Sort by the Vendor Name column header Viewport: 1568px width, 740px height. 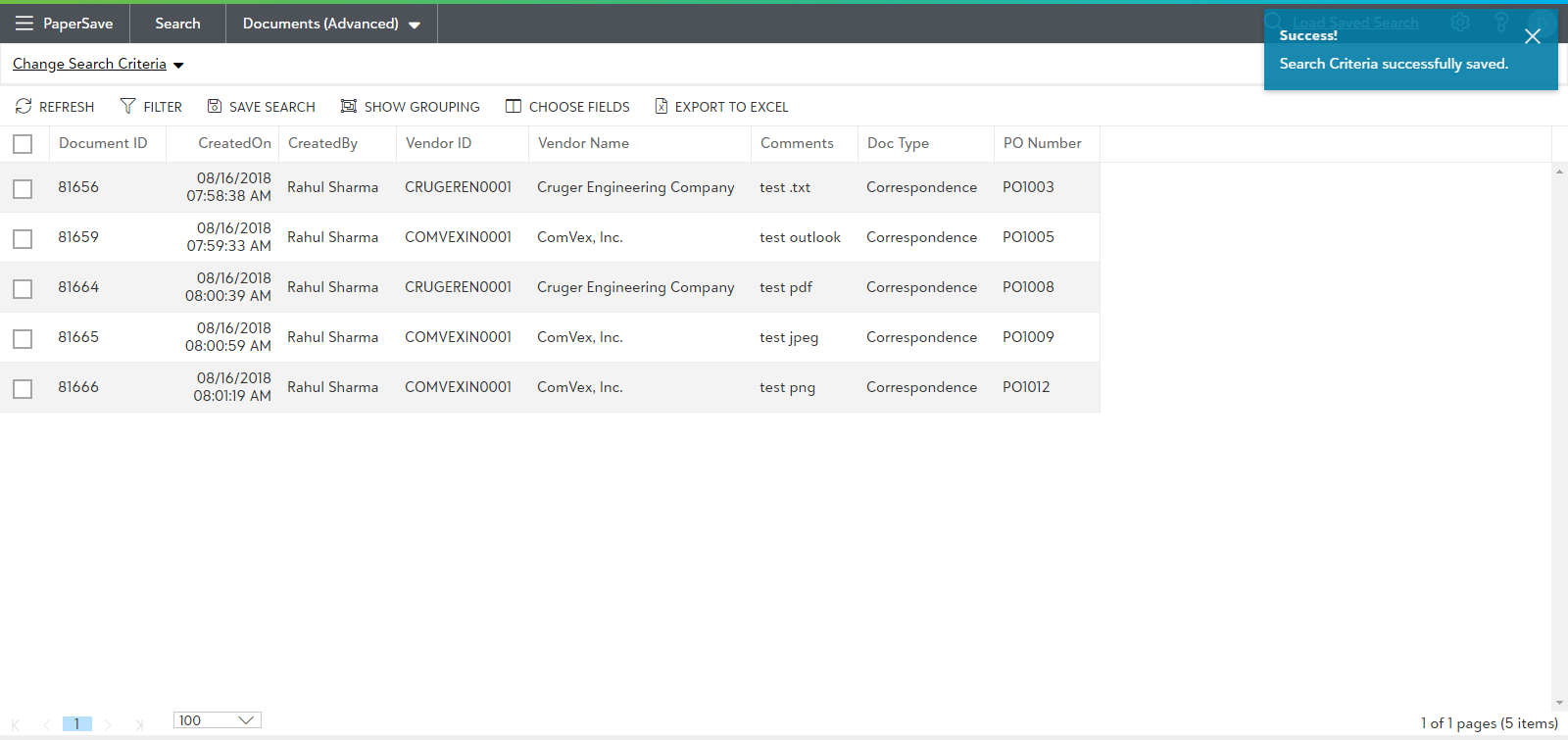583,143
